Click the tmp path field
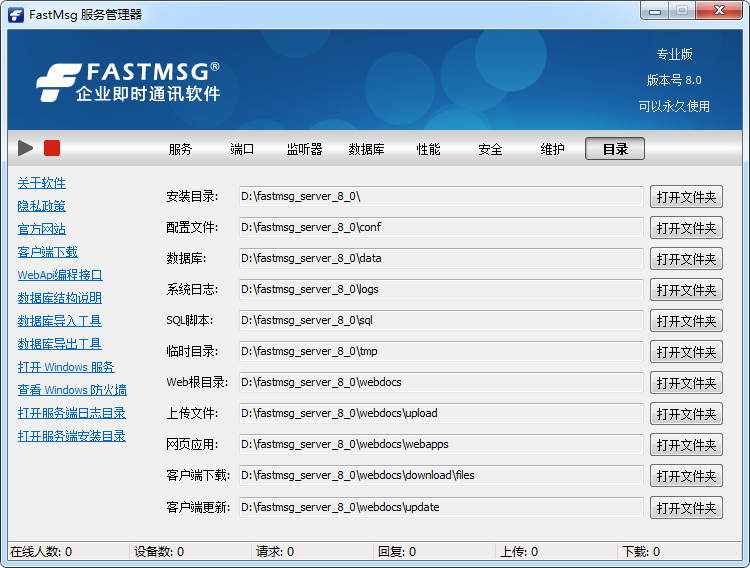 (441, 351)
